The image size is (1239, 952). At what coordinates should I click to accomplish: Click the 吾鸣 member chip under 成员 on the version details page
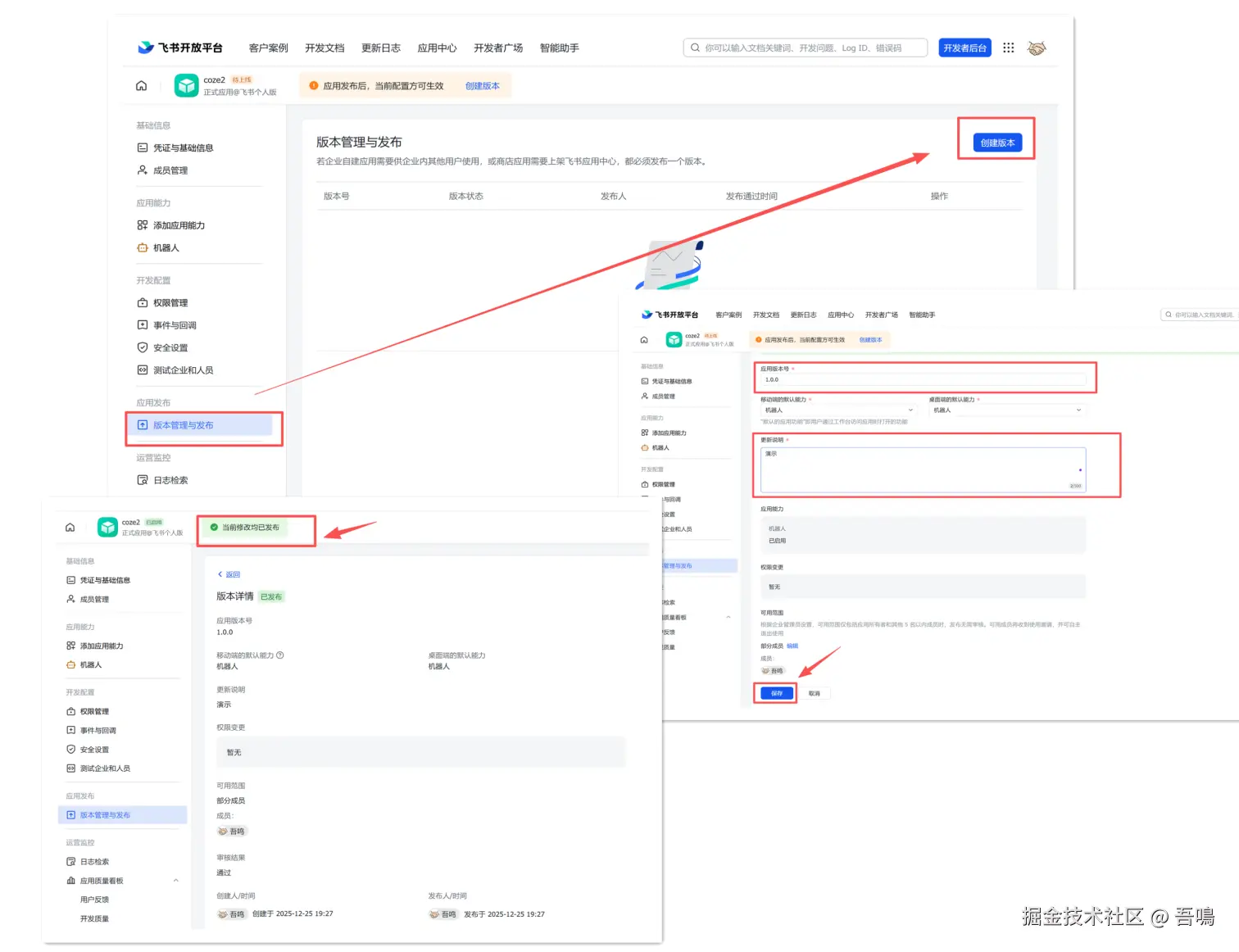232,831
